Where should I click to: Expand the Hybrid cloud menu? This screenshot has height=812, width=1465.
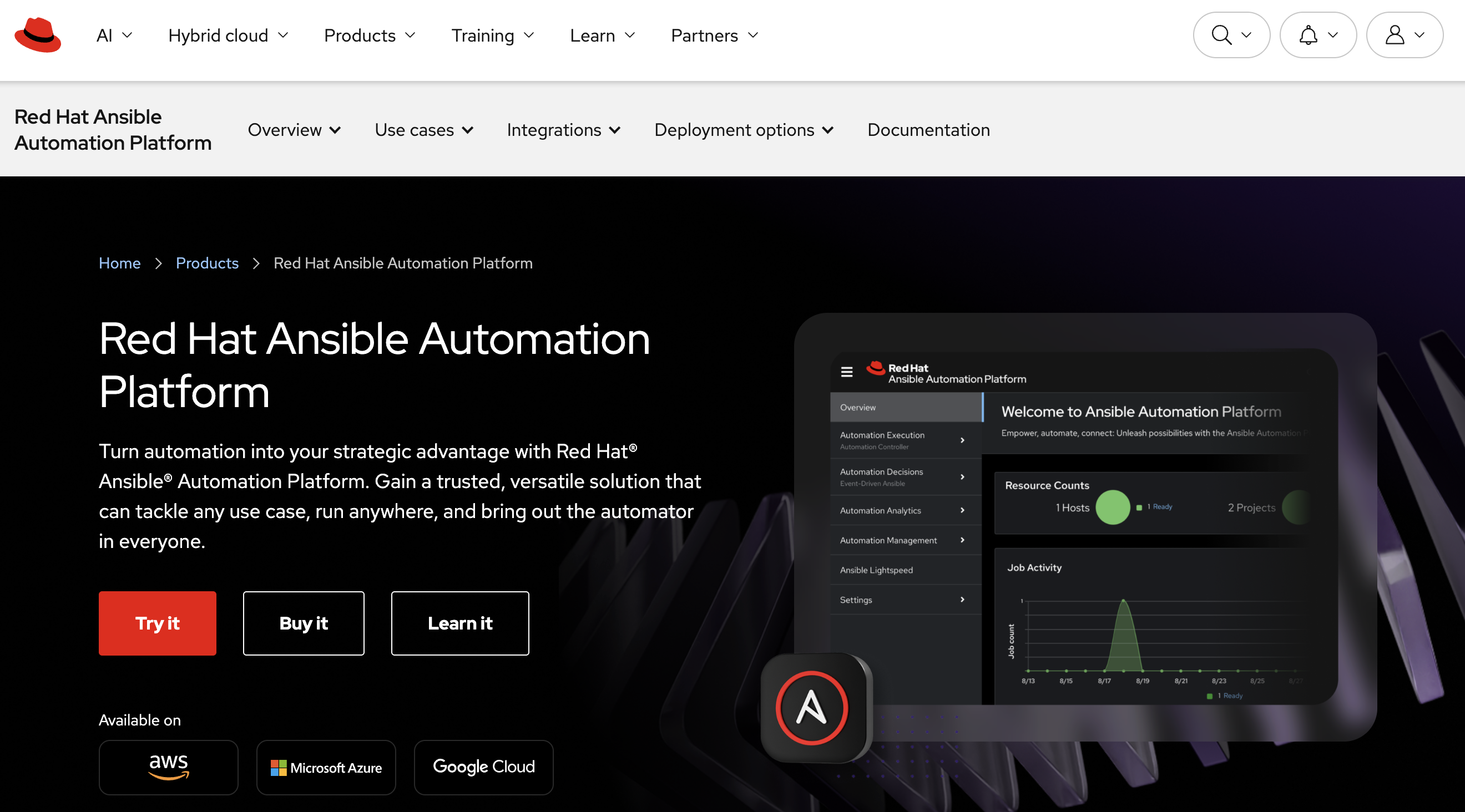[x=228, y=36]
